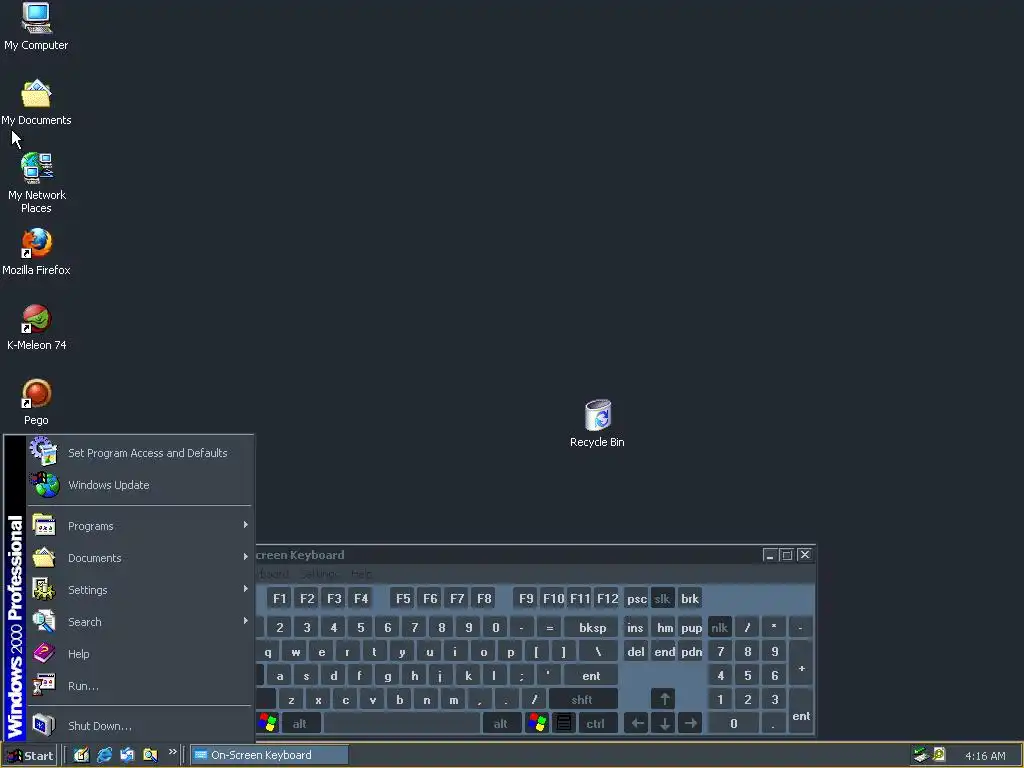The height and width of the screenshot is (768, 1024).
Task: Click the folder search quick launch icon
Action: coord(150,755)
